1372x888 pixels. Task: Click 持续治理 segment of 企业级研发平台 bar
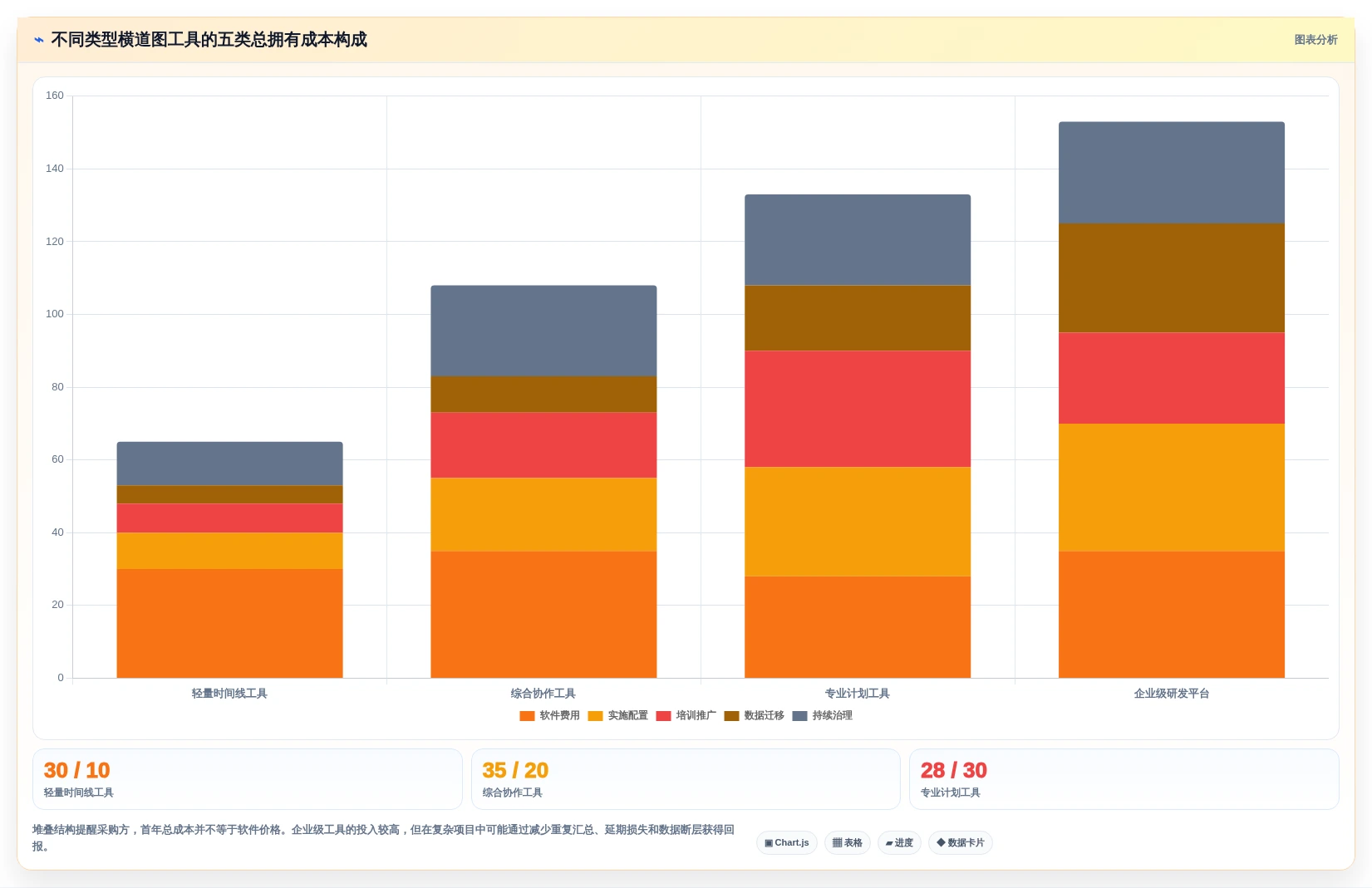(1172, 173)
